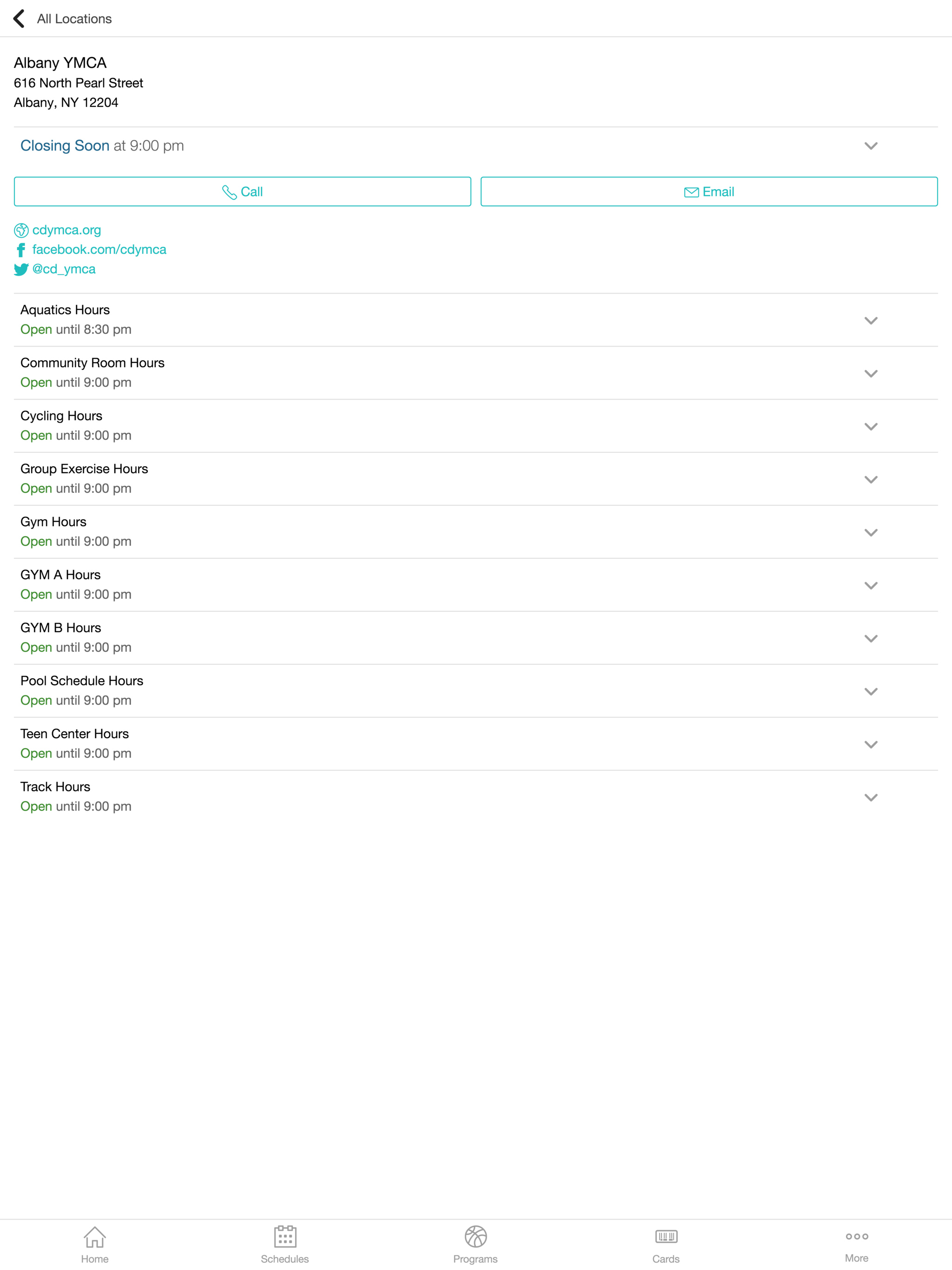This screenshot has height=1270, width=952.
Task: Expand the Teen Center Hours row
Action: click(x=871, y=744)
